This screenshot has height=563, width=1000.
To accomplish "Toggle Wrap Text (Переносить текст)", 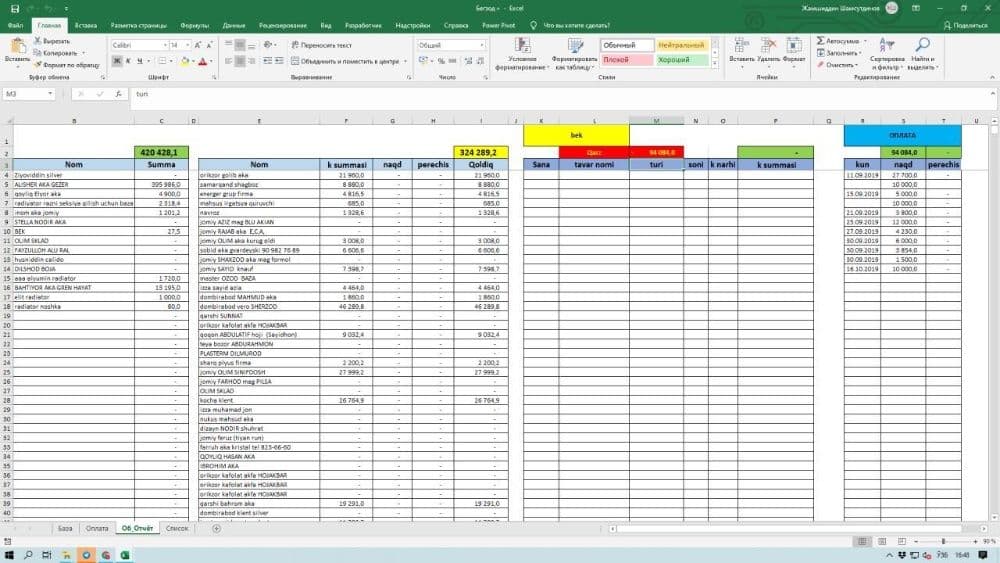I will 321,45.
